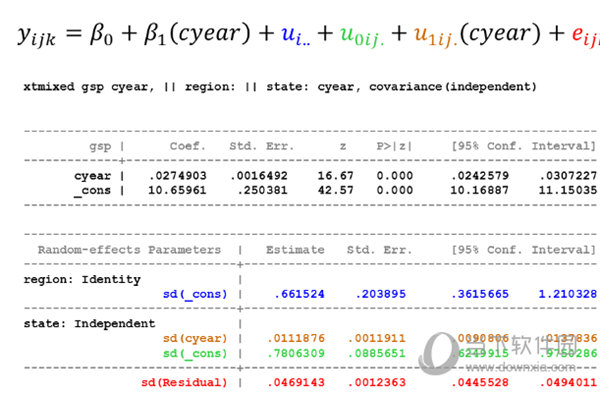
Task: Click the orange sd(cyear) label
Action: pyautogui.click(x=195, y=339)
